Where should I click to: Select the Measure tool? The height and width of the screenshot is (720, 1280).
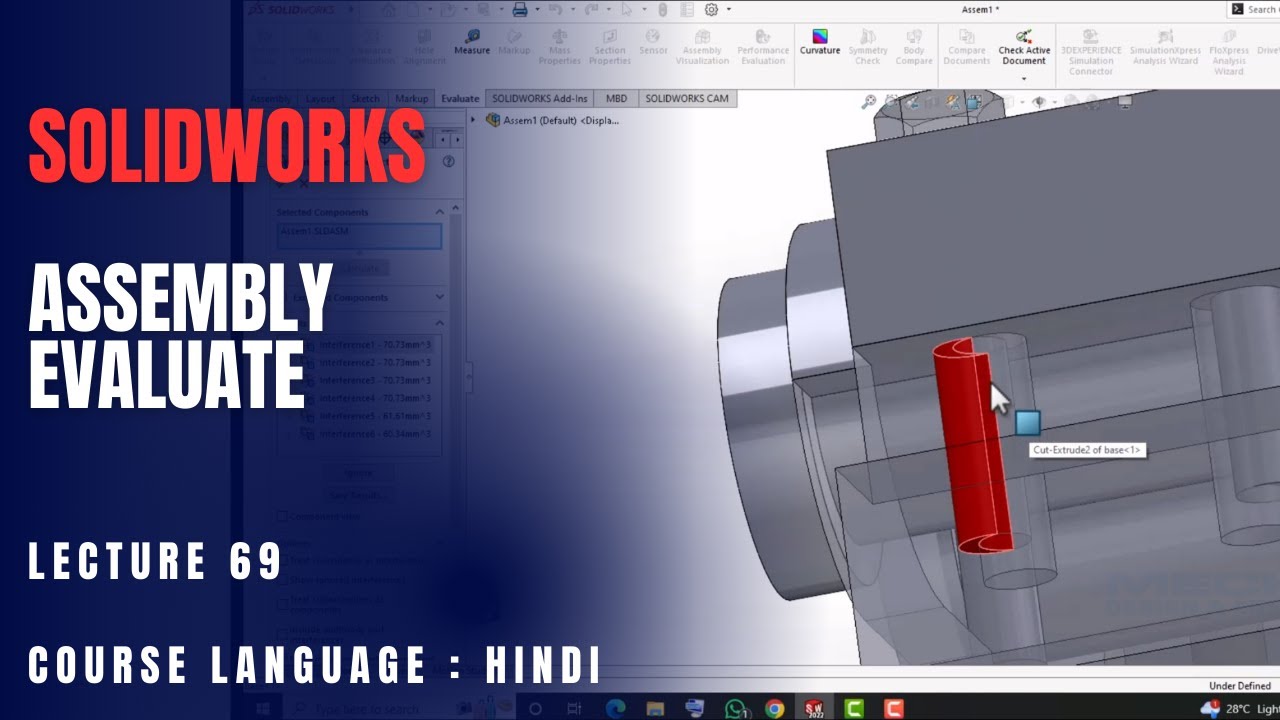472,42
